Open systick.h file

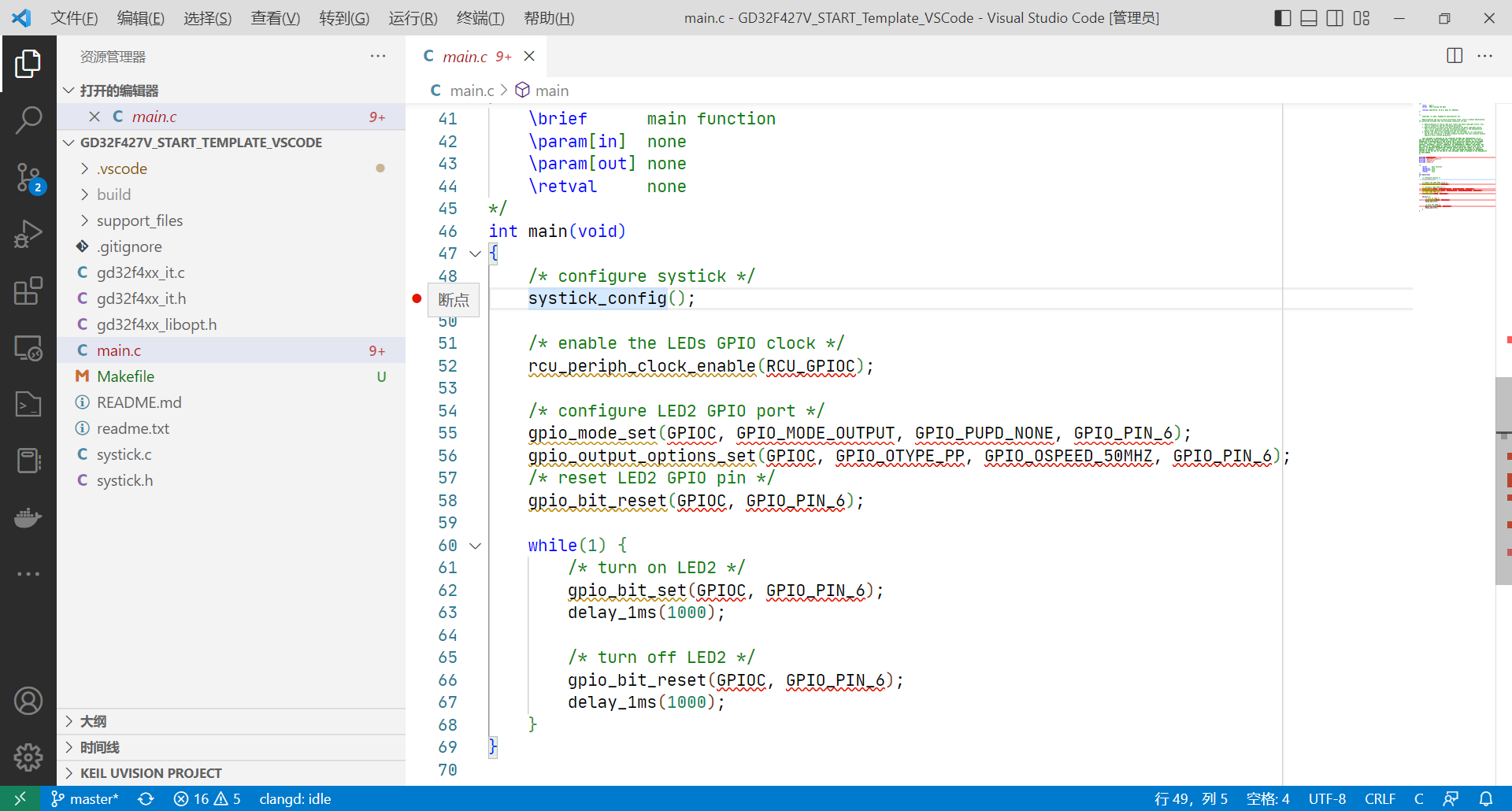(232, 480)
